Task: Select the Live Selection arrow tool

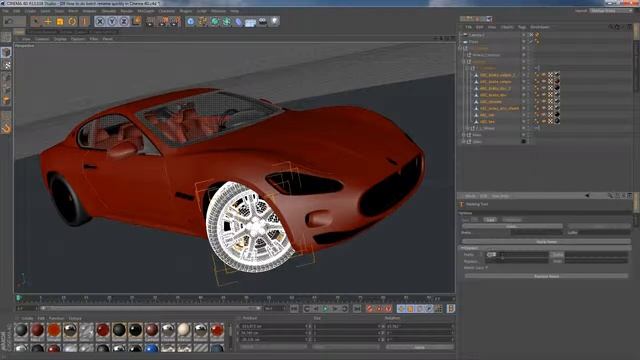Action: point(36,21)
